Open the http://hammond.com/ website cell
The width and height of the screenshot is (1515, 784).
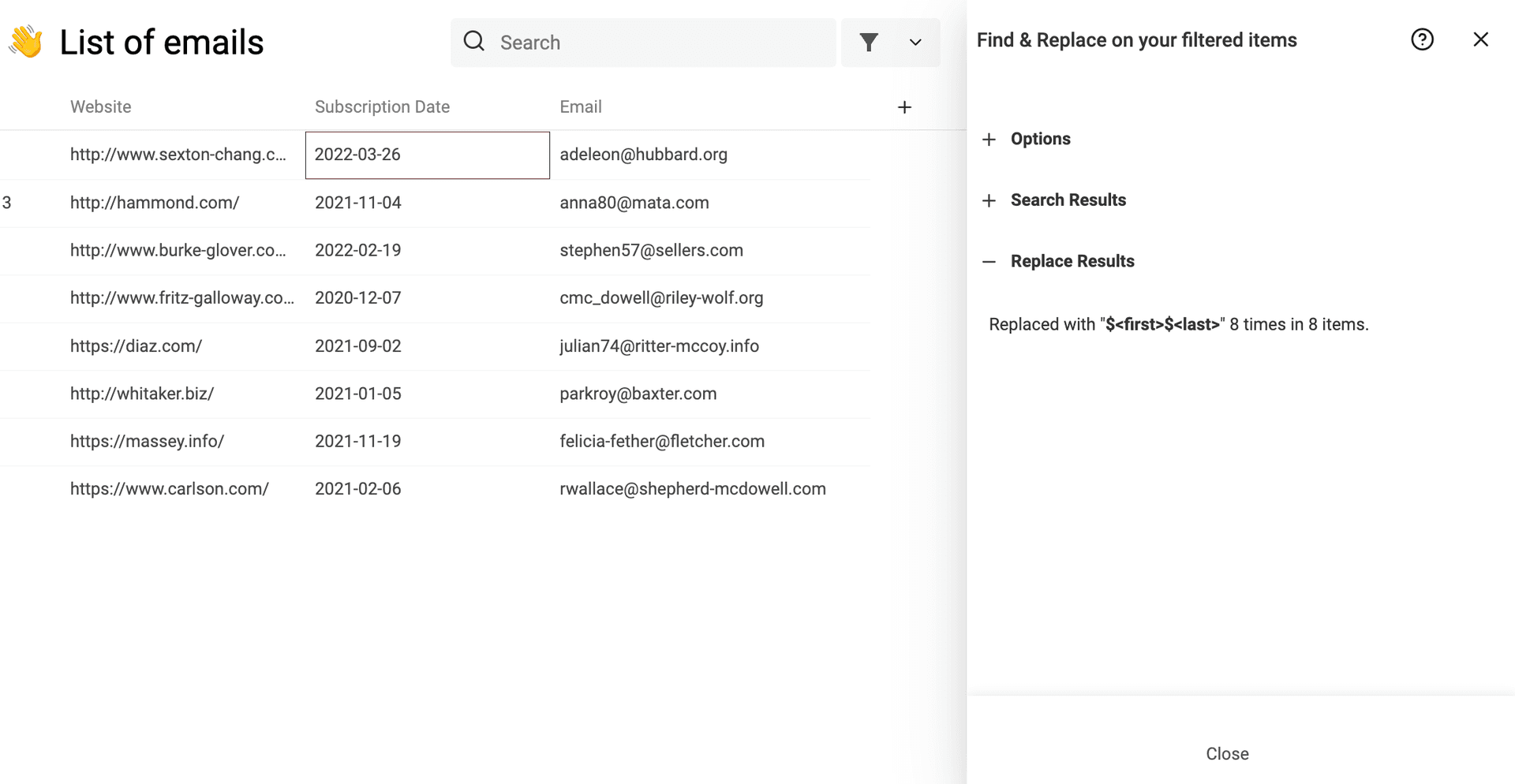[155, 203]
